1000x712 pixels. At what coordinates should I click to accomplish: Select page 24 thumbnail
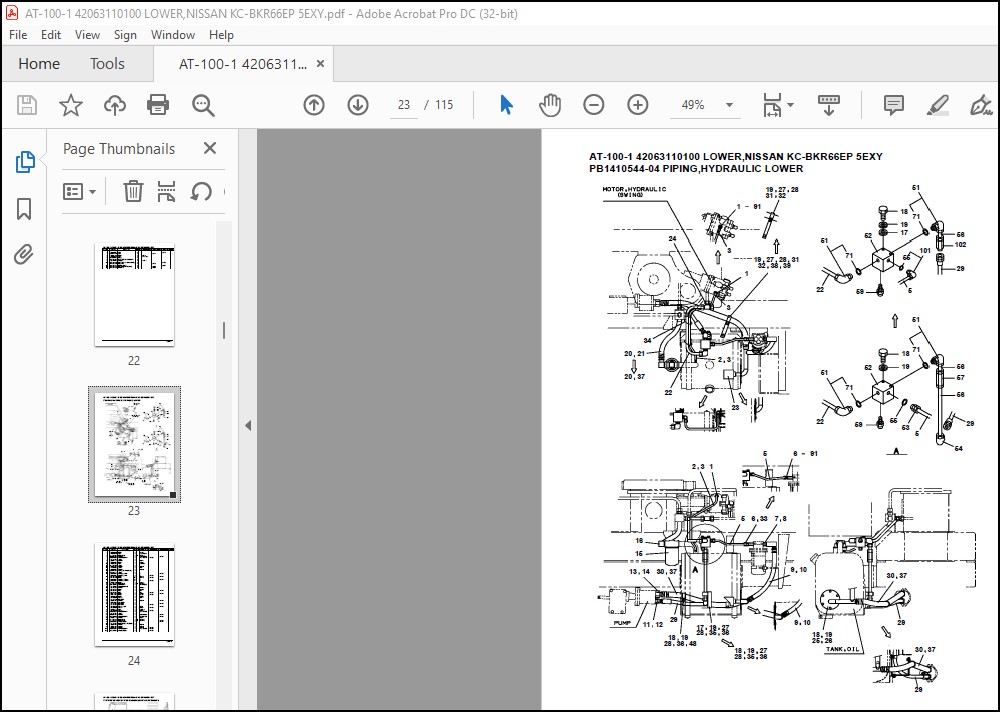135,595
